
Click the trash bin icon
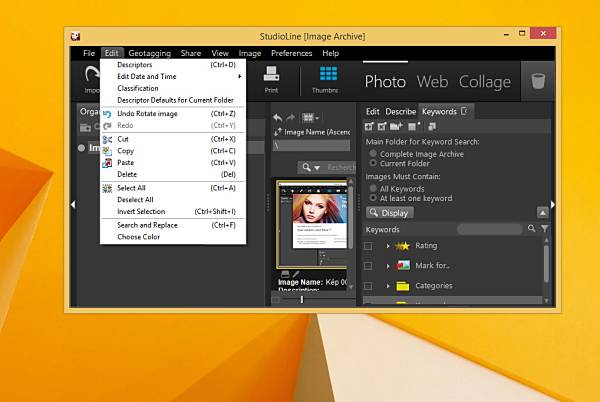coord(538,81)
